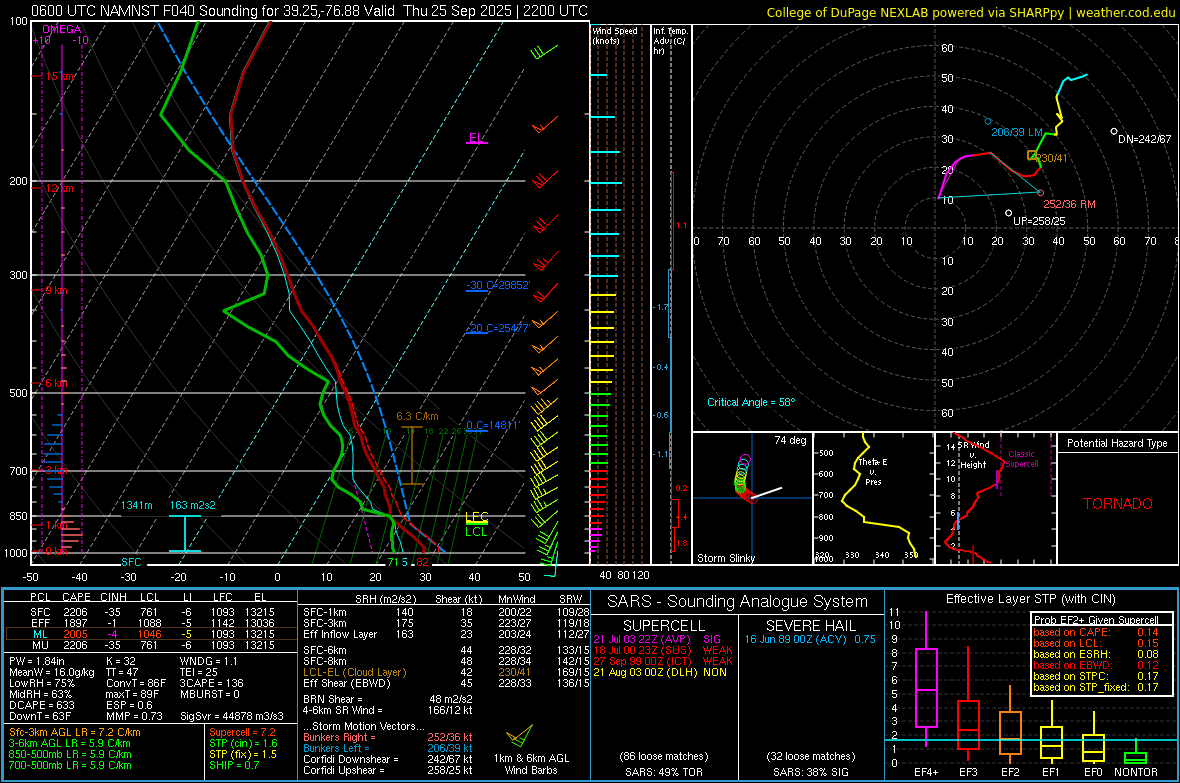Click the '27 Sep 99 00Z (ICT)' analogue

(x=642, y=661)
